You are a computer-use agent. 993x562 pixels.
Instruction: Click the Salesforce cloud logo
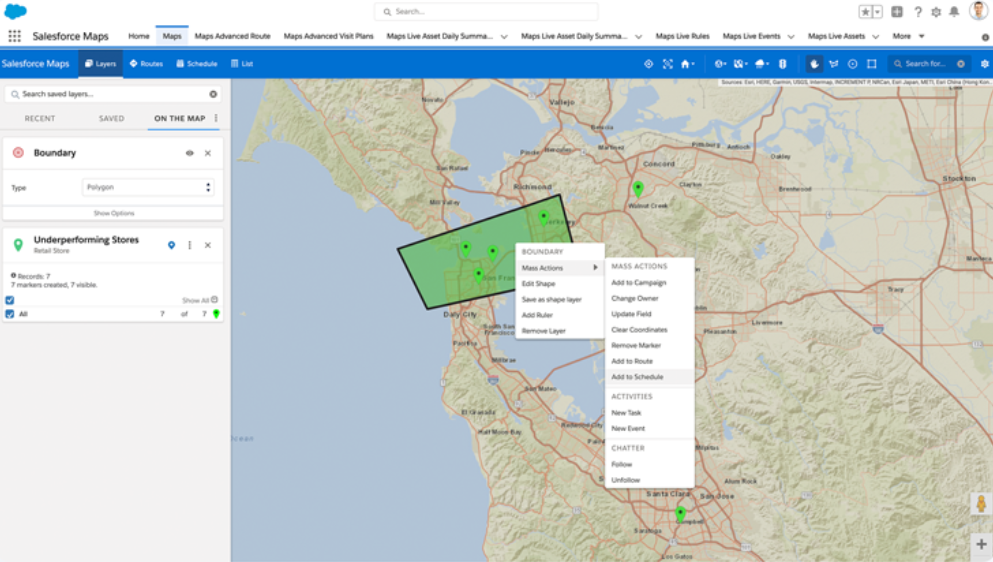click(15, 11)
